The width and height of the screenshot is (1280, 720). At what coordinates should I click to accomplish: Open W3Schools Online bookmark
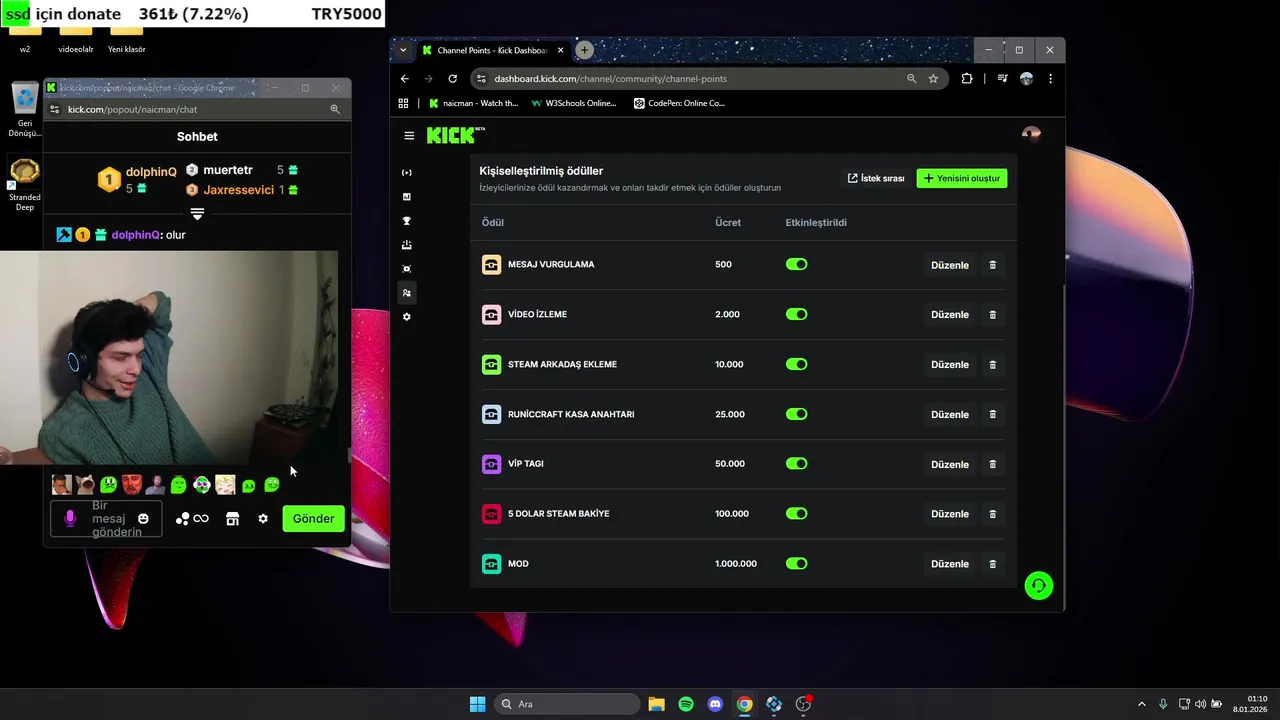point(574,103)
